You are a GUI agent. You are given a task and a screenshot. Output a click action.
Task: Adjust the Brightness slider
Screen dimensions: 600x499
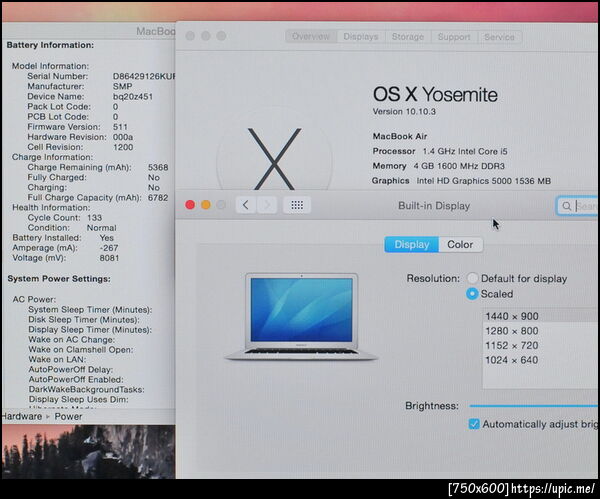pyautogui.click(x=534, y=406)
